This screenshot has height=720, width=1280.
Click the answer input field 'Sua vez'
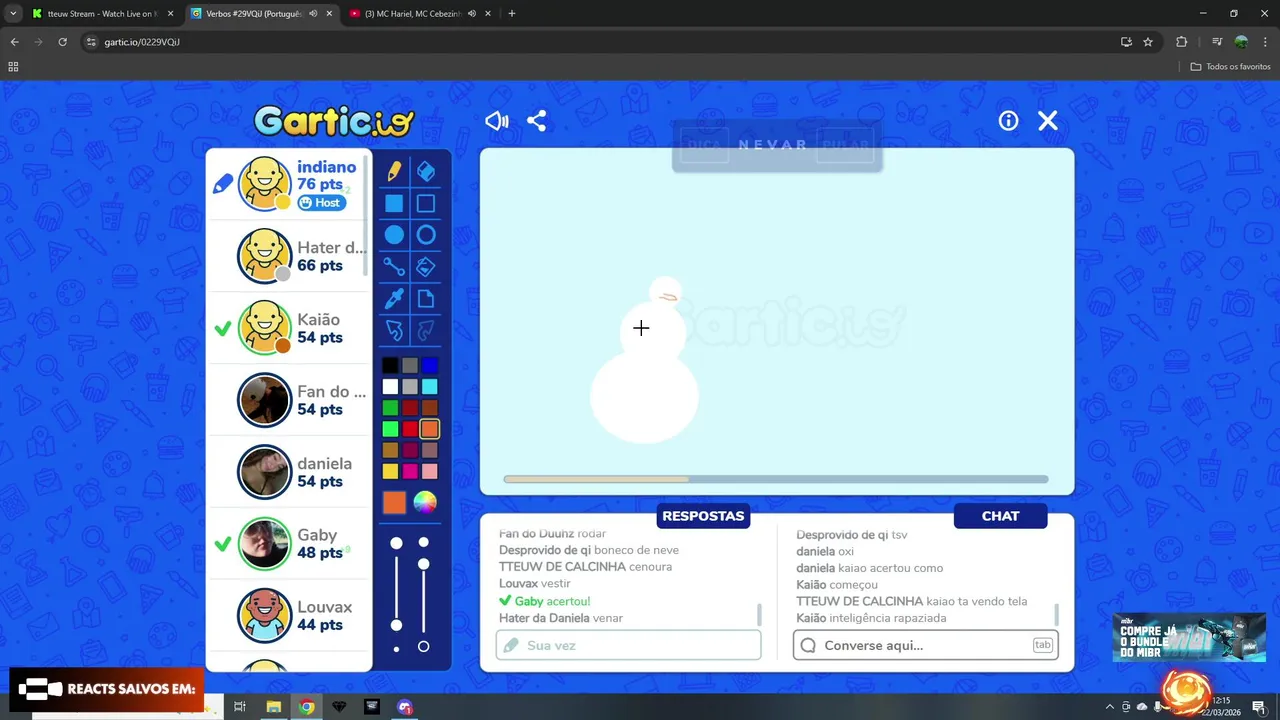point(629,645)
